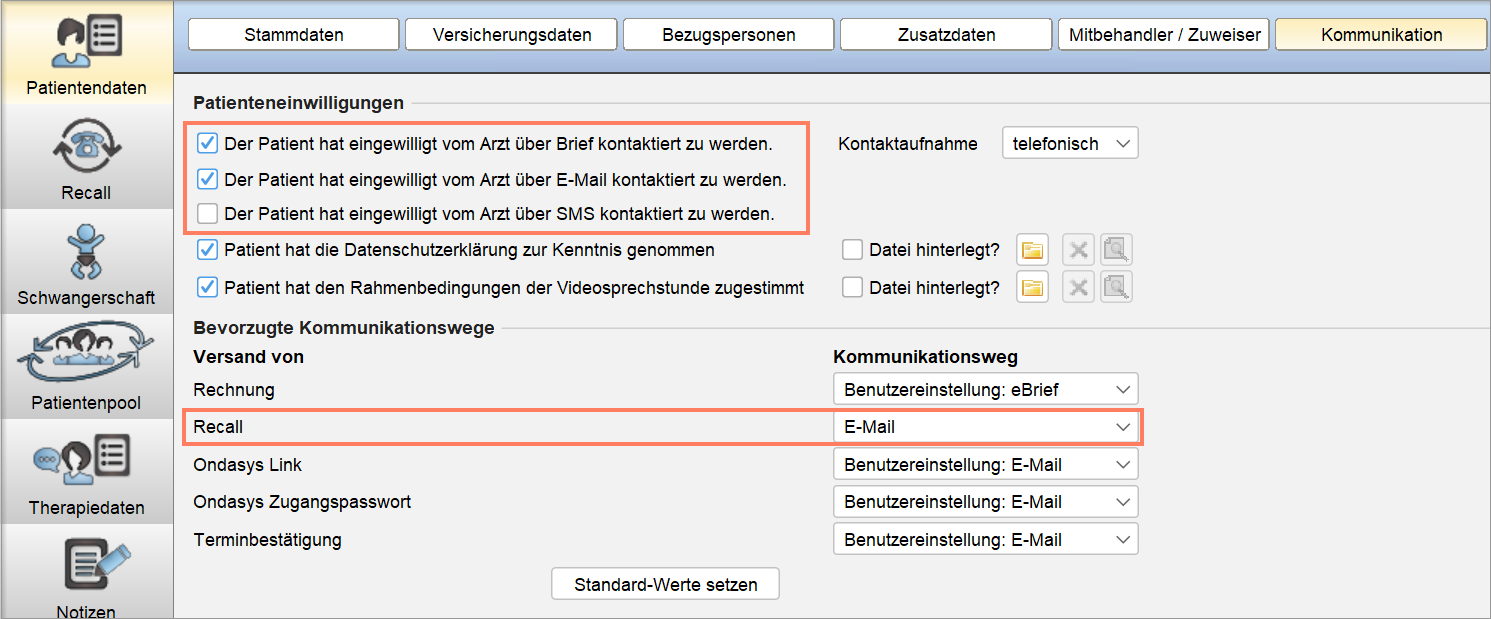Click delete X icon in Videosprechstunde row
Viewport: 1491px width, 619px height.
[1077, 288]
